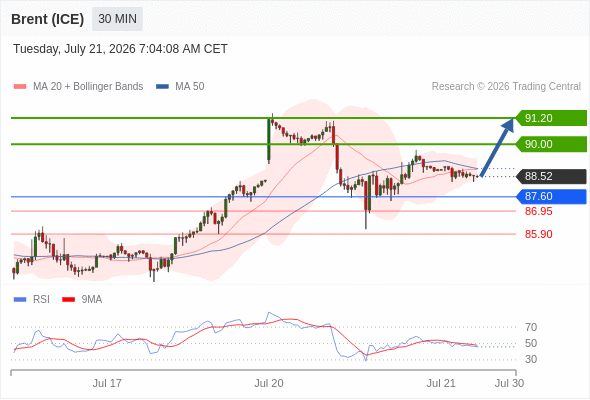Click the blue upward forecast arrow

point(497,147)
